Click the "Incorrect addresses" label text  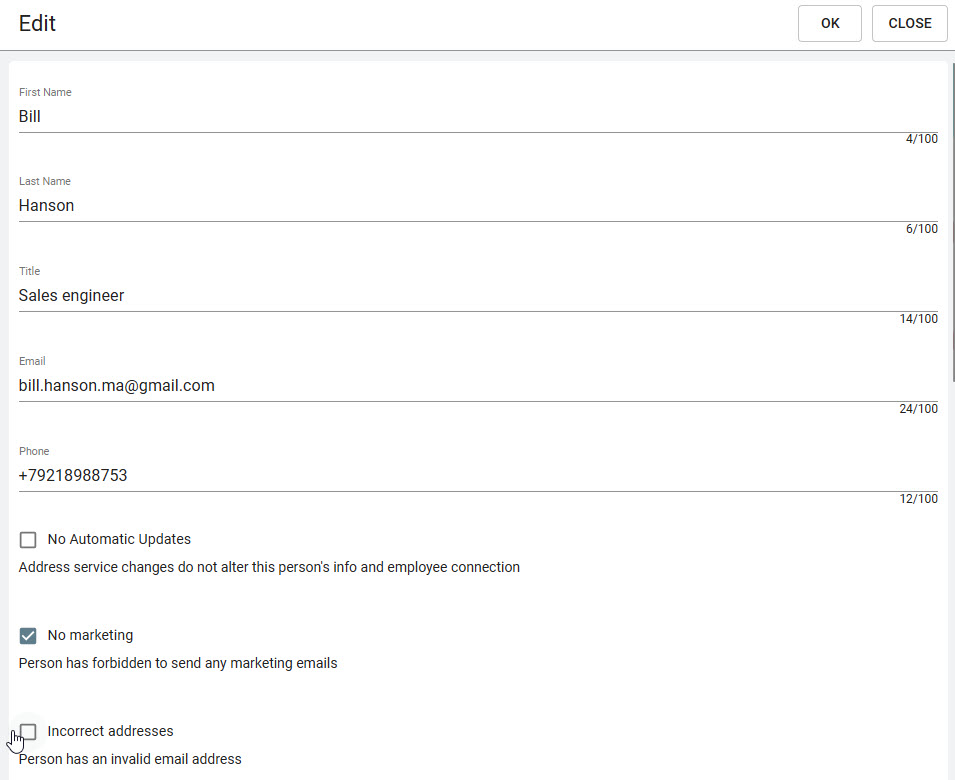(110, 731)
